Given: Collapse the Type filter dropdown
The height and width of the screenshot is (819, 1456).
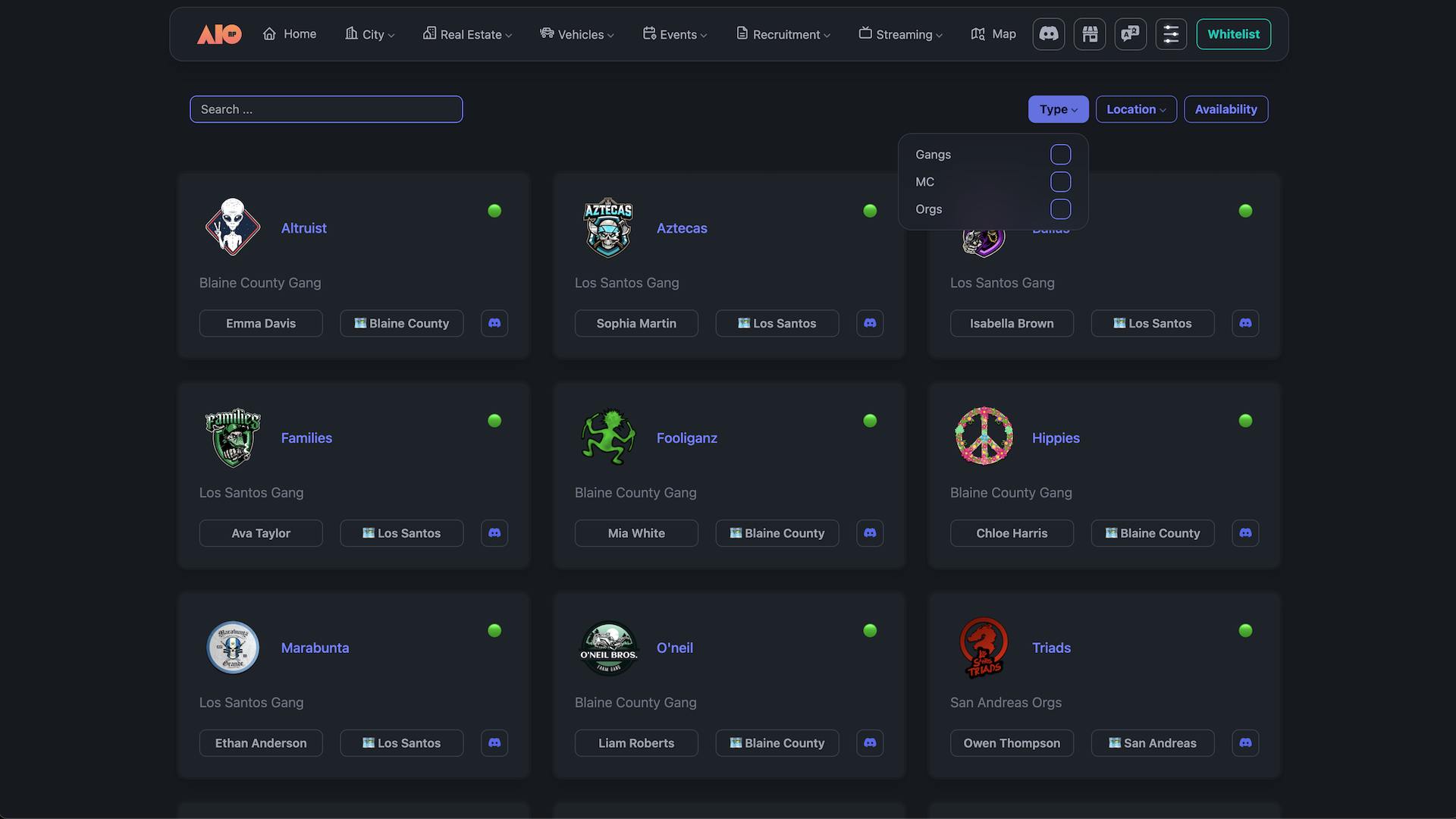Looking at the screenshot, I should point(1058,109).
